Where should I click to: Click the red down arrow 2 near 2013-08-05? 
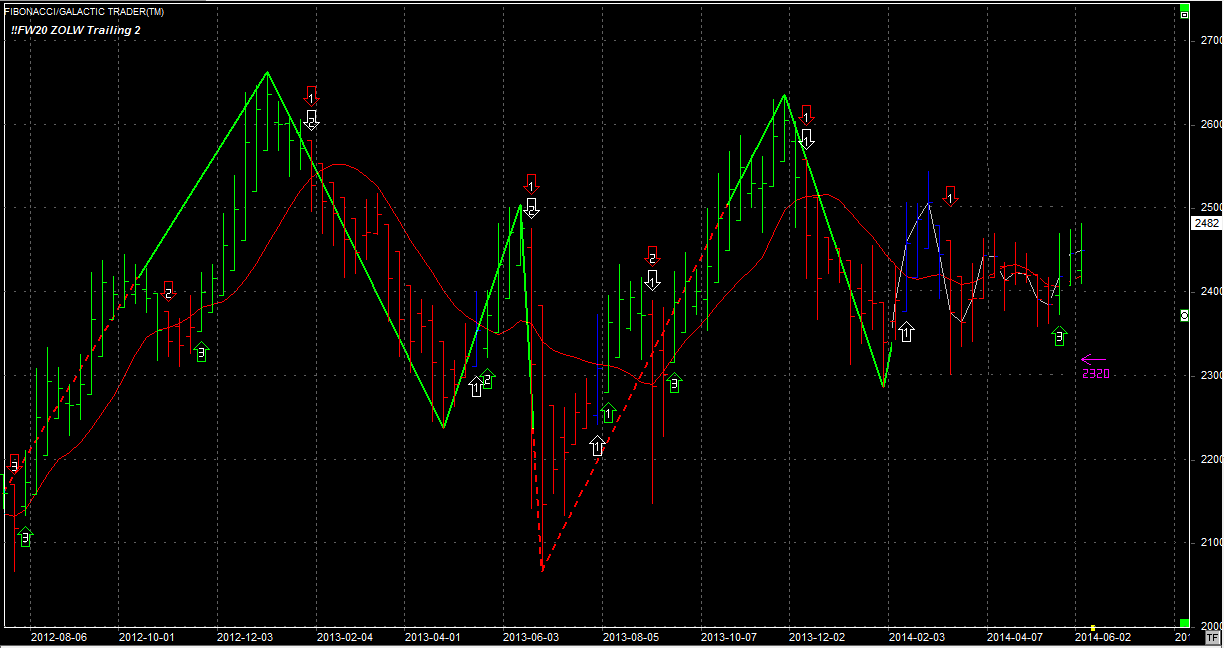pyautogui.click(x=652, y=256)
